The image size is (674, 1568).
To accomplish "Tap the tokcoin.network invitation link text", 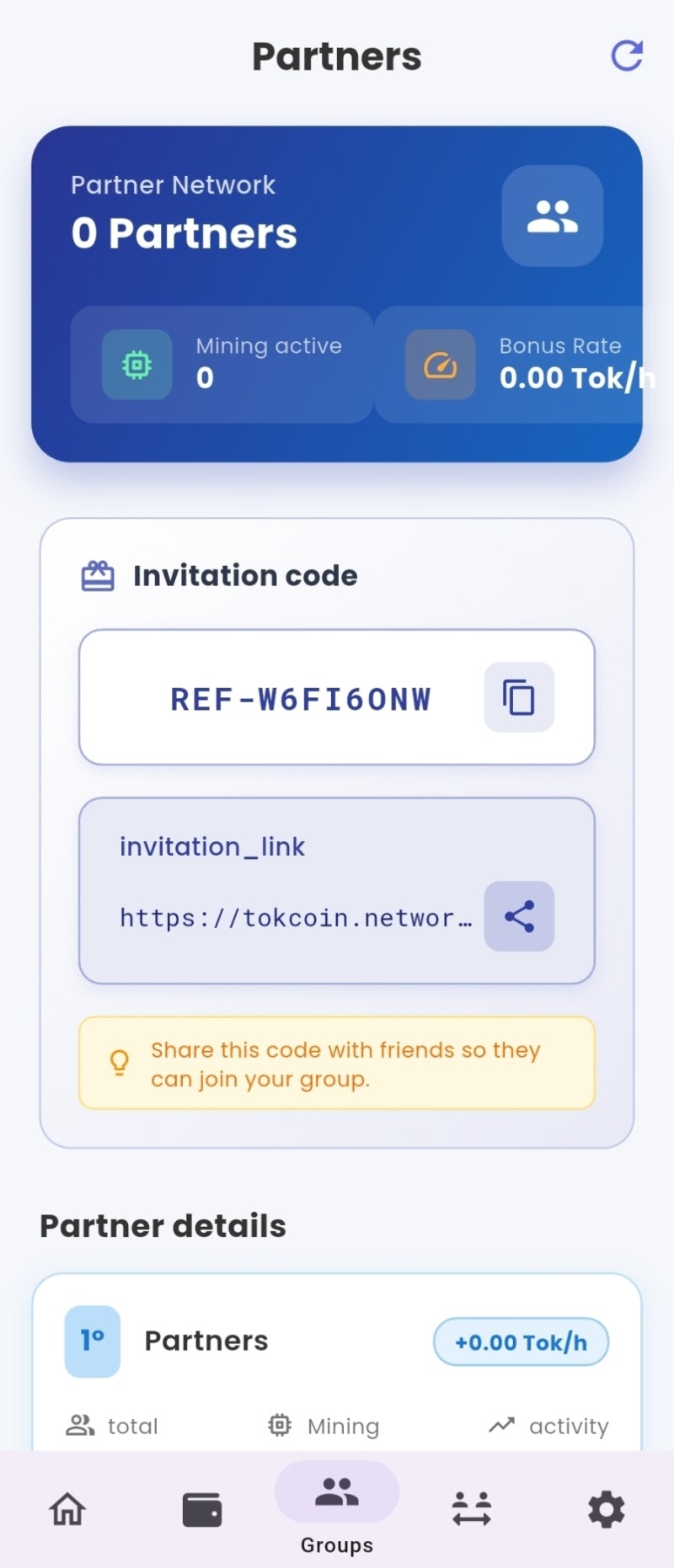I will tap(296, 917).
